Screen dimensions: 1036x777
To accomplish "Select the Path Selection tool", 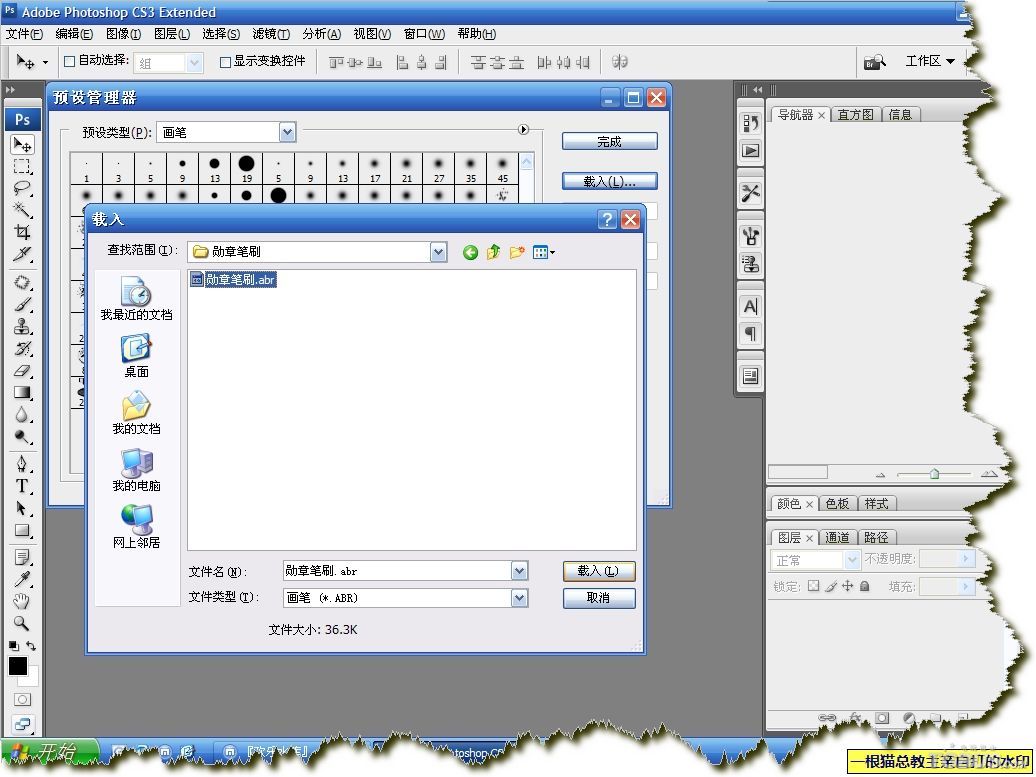I will [22, 508].
